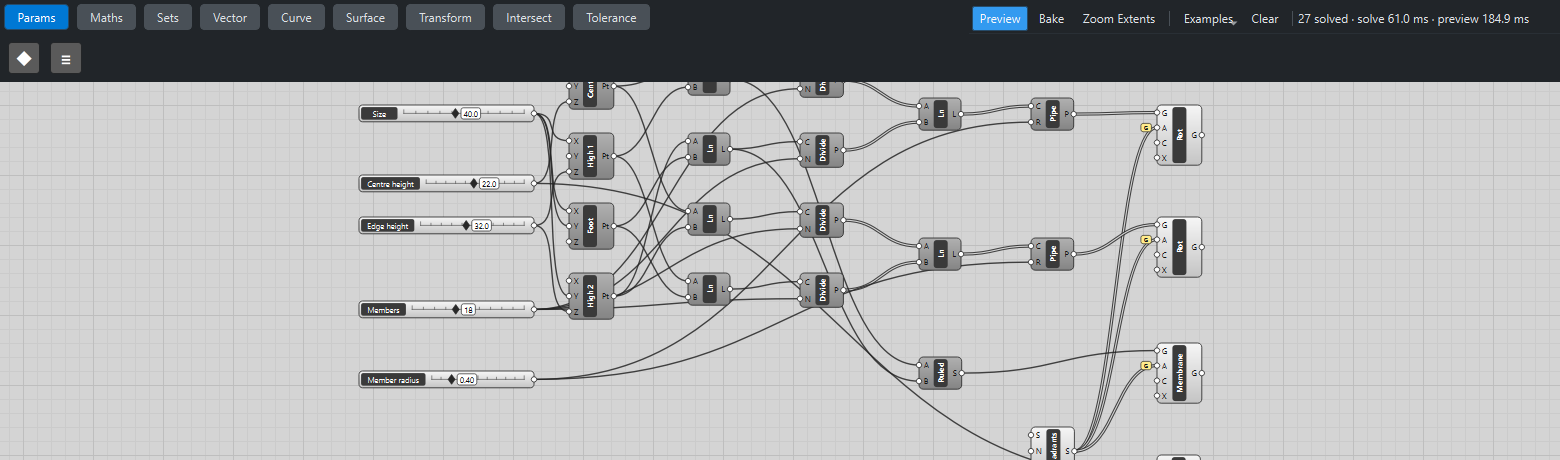The width and height of the screenshot is (1560, 460).
Task: Open the Tolerance tab
Action: click(611, 17)
